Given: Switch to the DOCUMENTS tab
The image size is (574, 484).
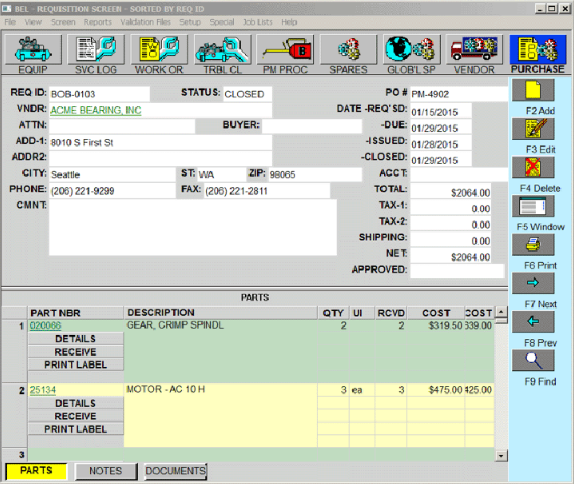Looking at the screenshot, I should (x=175, y=471).
